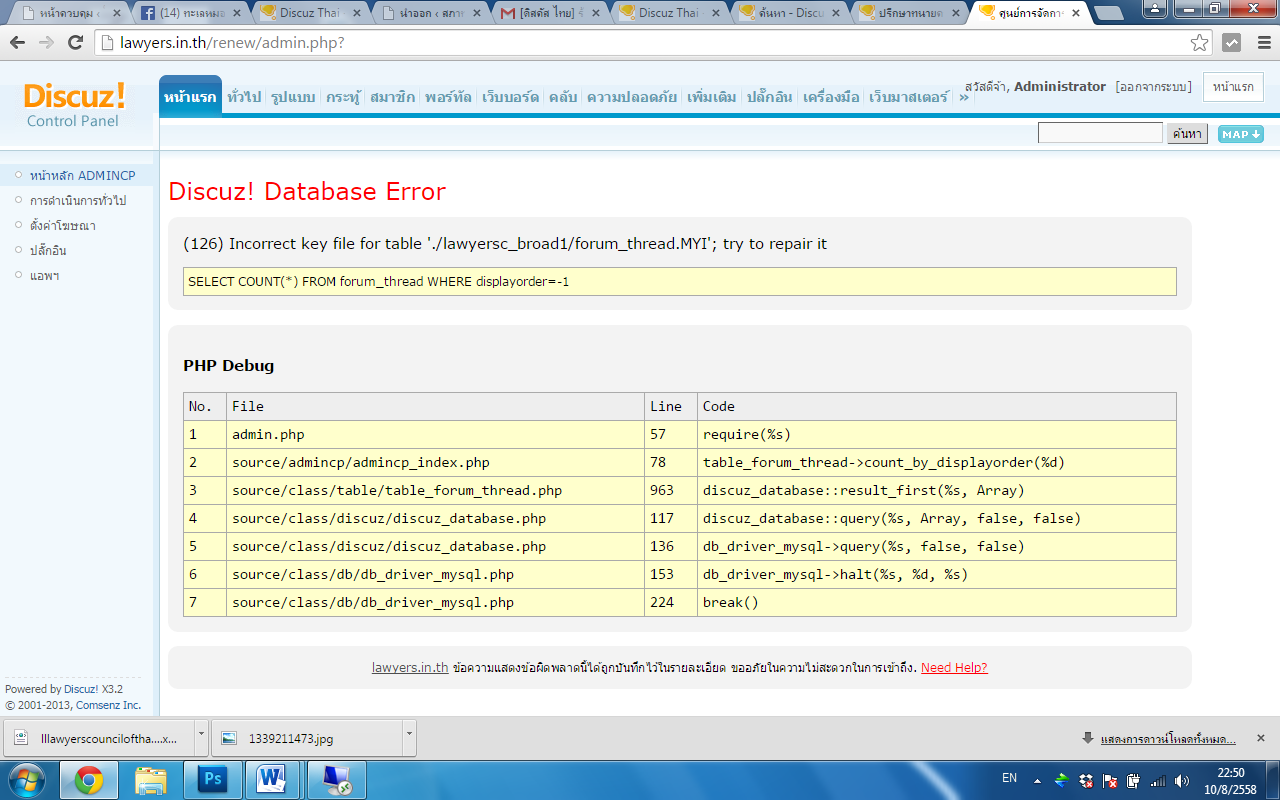1280x800 pixels.
Task: Open Microsoft Word from the taskbar
Action: point(273,780)
